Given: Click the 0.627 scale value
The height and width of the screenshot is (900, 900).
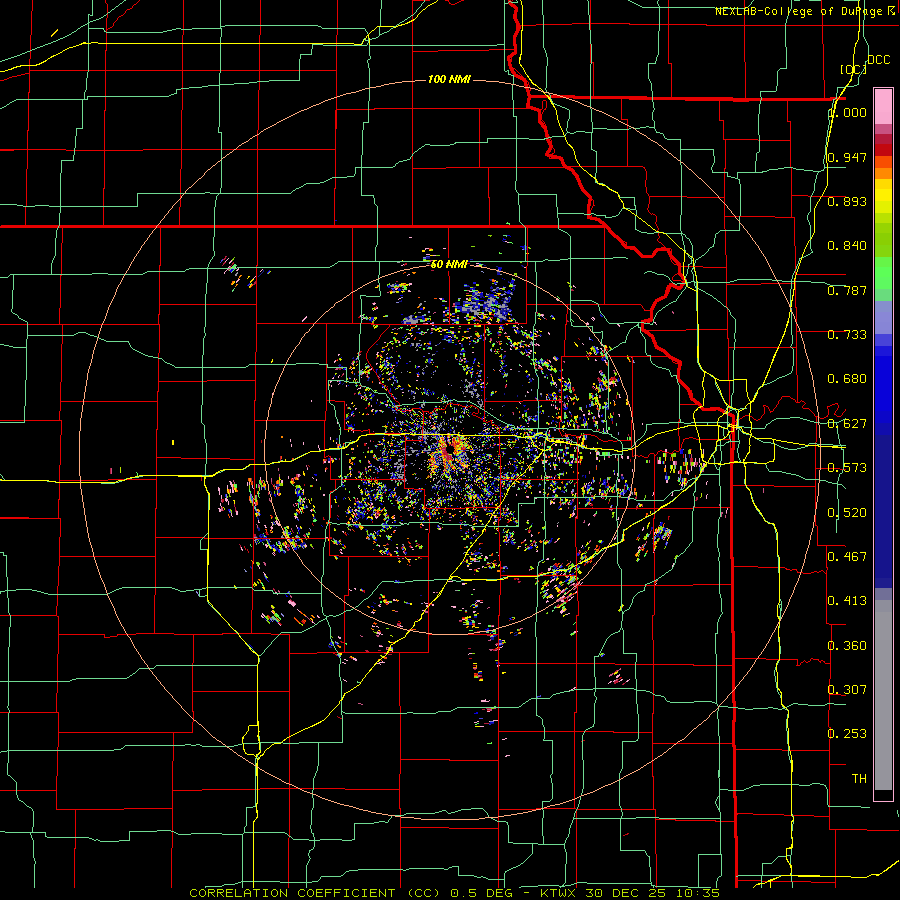Looking at the screenshot, I should (847, 424).
